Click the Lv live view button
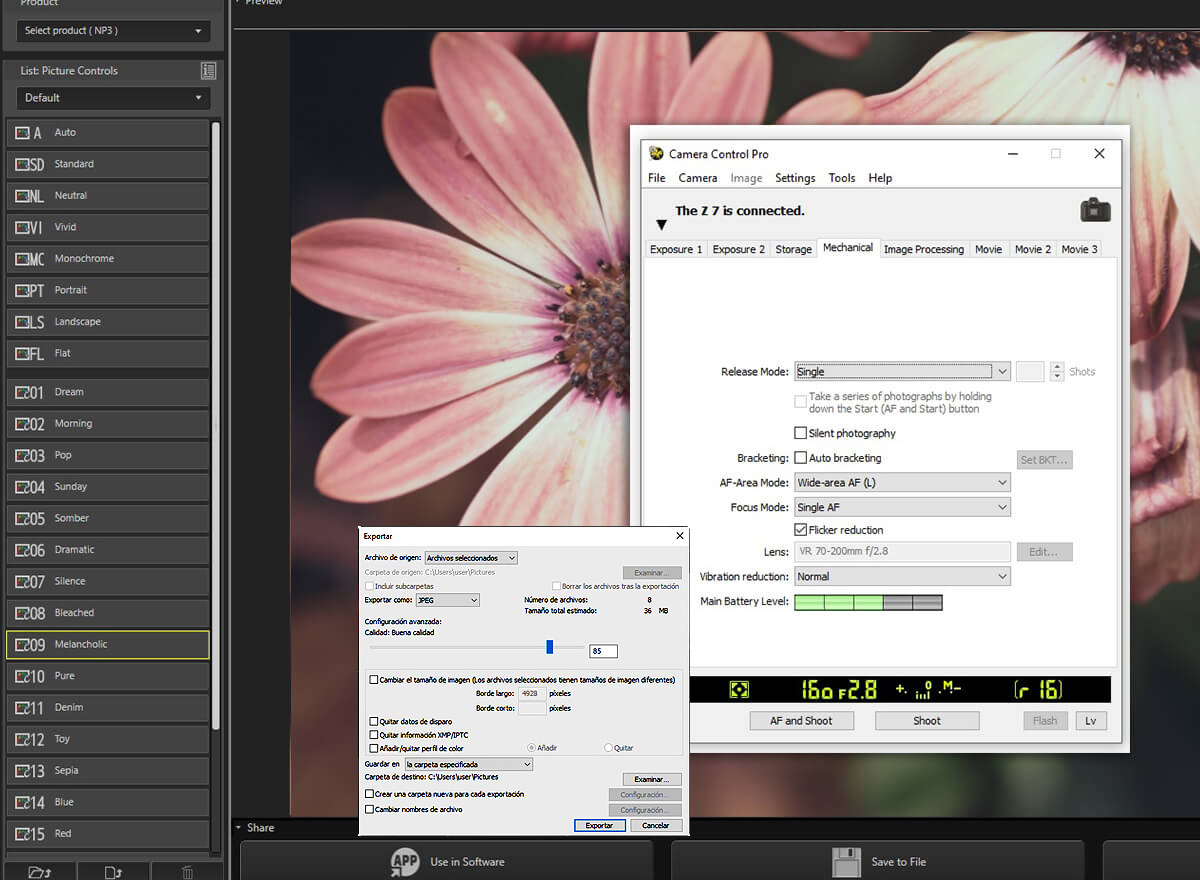Viewport: 1200px width, 880px height. (1091, 721)
